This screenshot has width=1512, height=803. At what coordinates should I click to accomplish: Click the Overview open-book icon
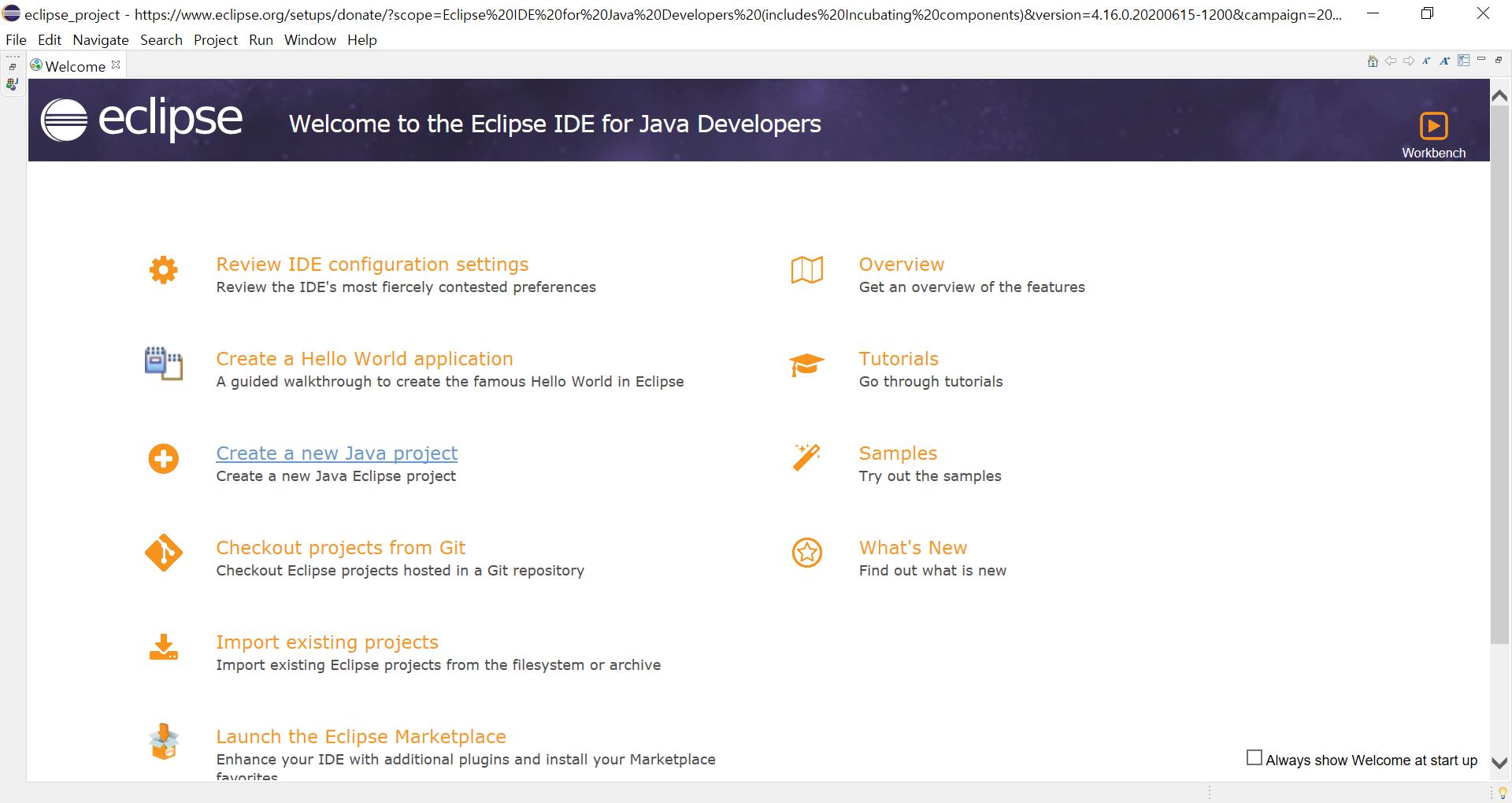[806, 270]
